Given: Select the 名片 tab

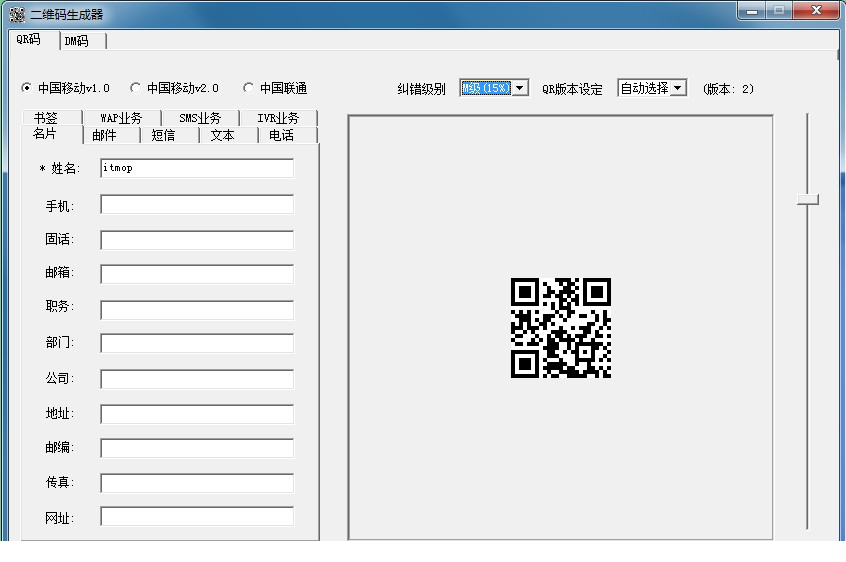Looking at the screenshot, I should [x=52, y=134].
